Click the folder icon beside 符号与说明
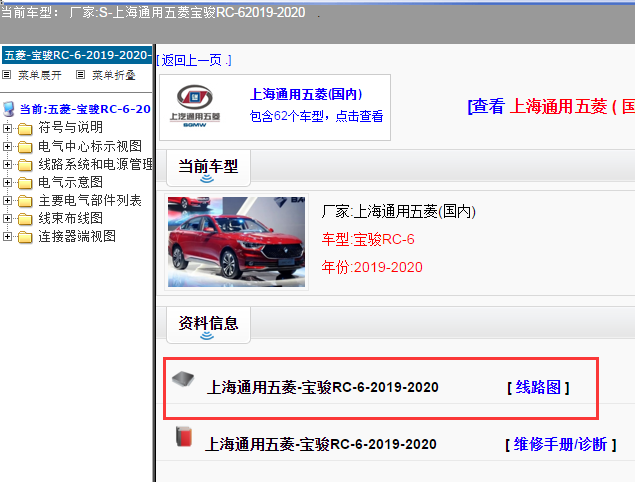The image size is (635, 482). click(25, 129)
